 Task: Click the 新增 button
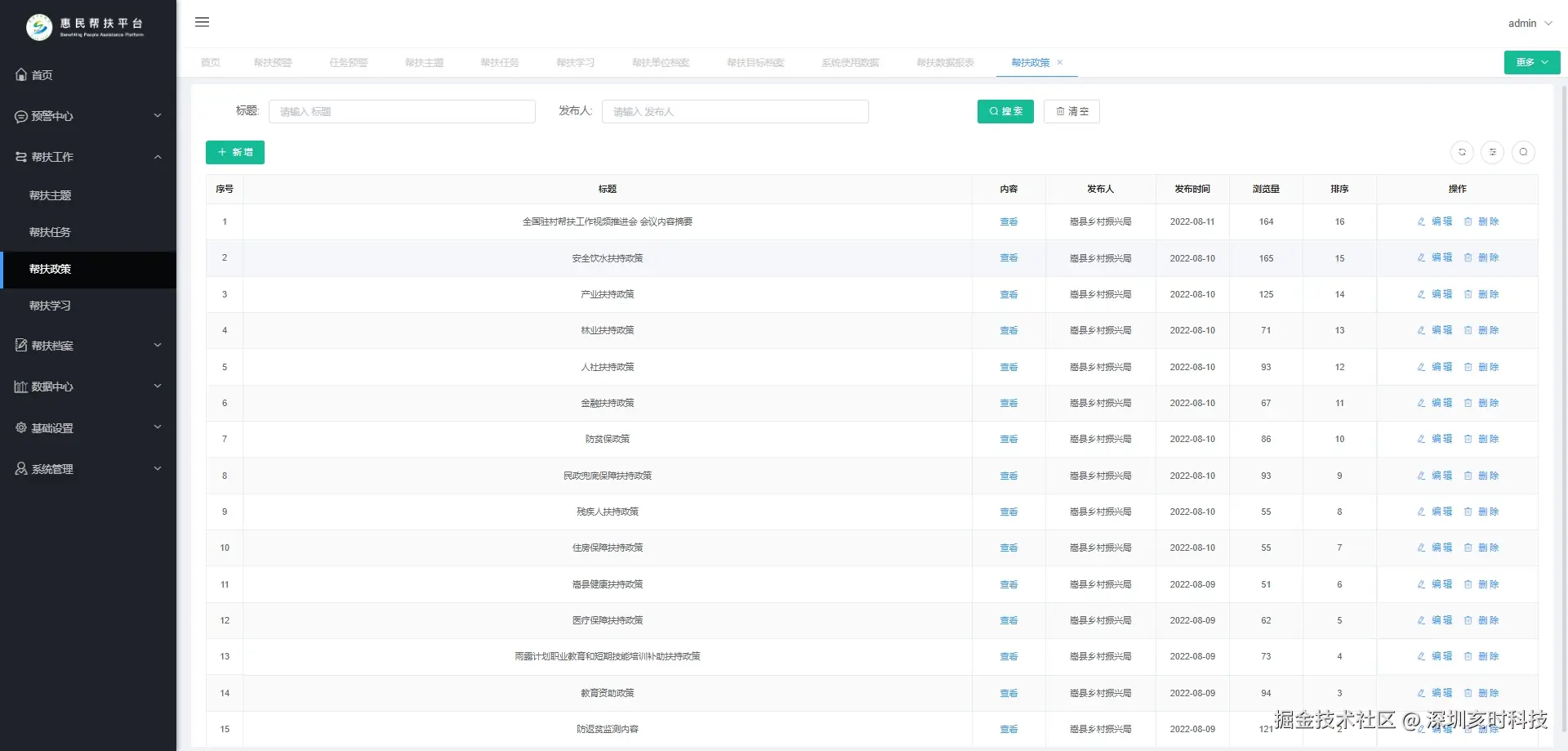pyautogui.click(x=235, y=152)
